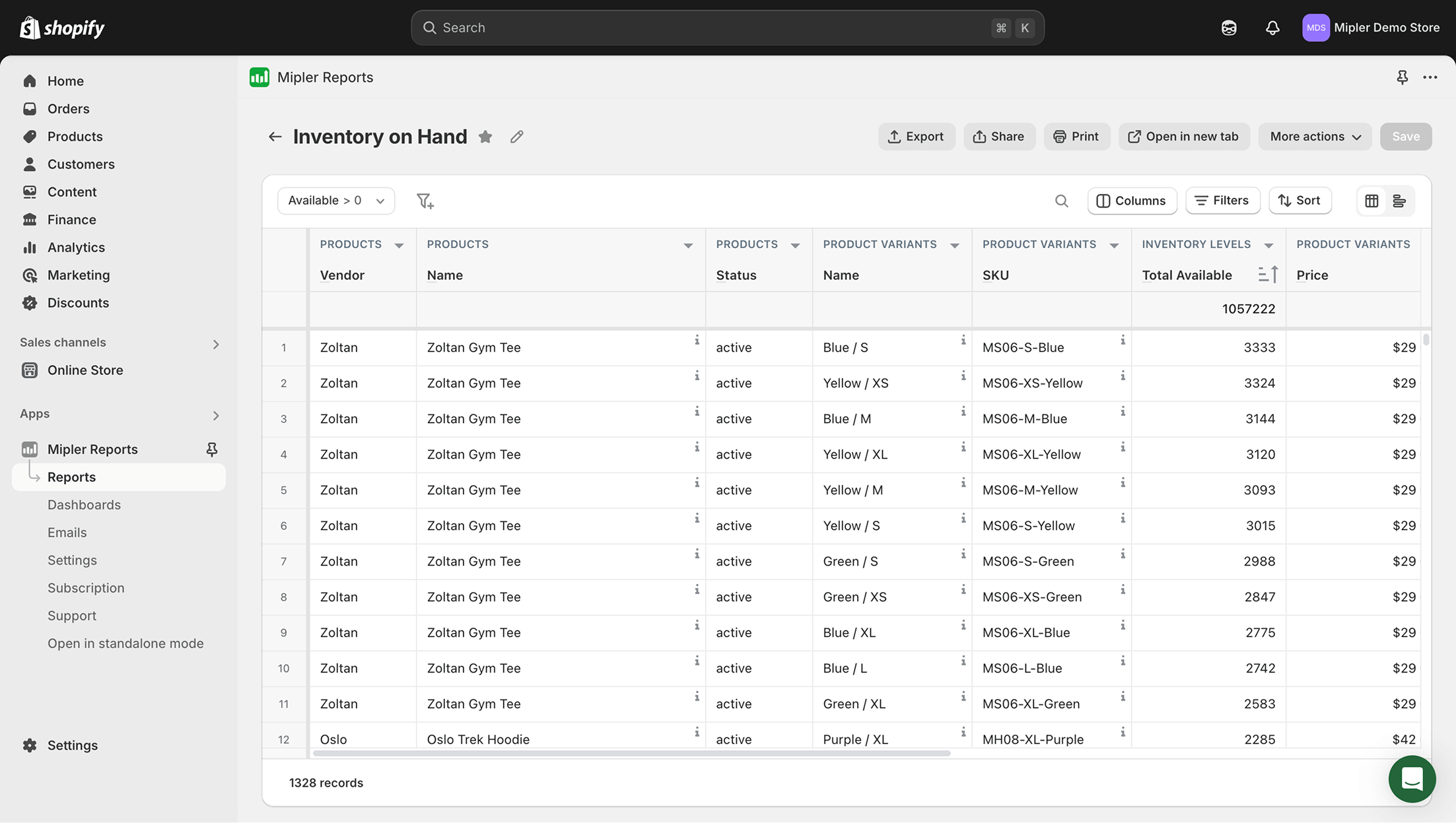1456x823 pixels.
Task: Click the pin icon in app header
Action: [x=1402, y=77]
